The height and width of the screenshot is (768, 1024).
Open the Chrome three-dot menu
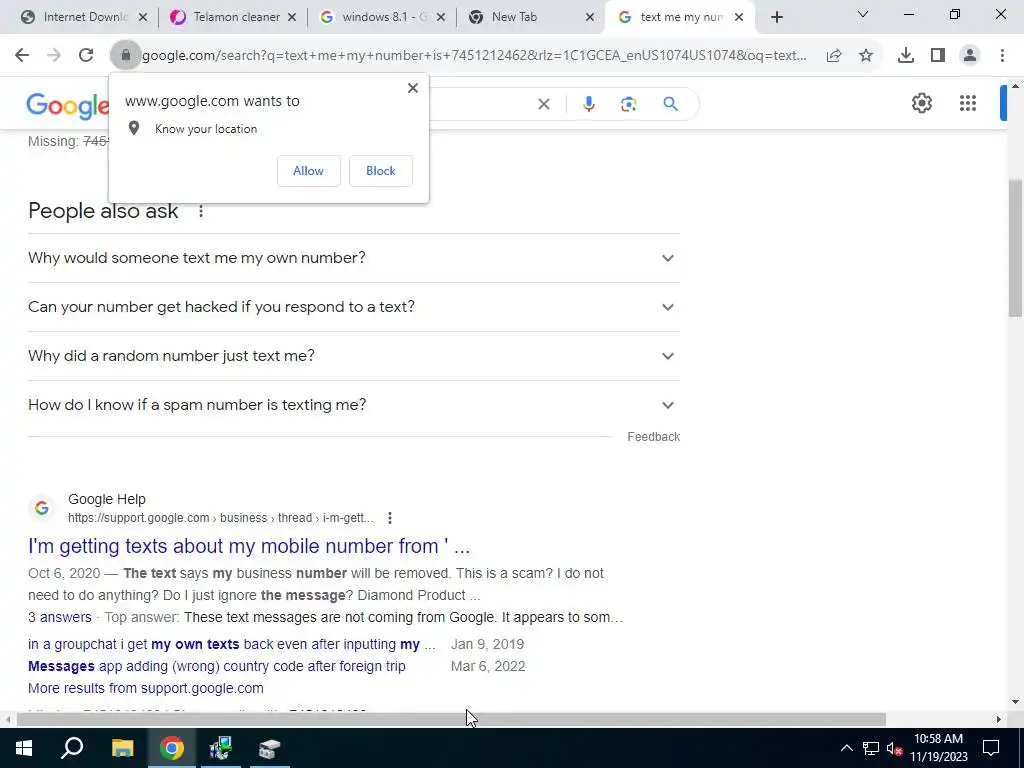point(1002,56)
